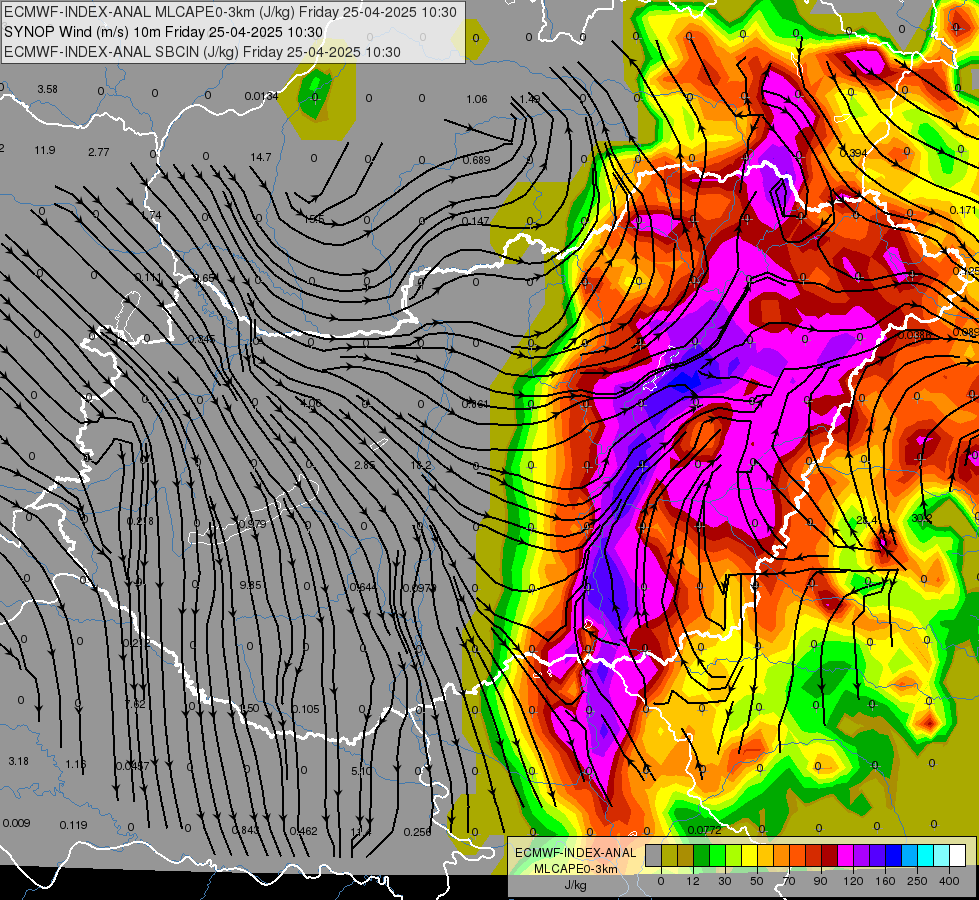Click the map value 2.85

coord(365,465)
